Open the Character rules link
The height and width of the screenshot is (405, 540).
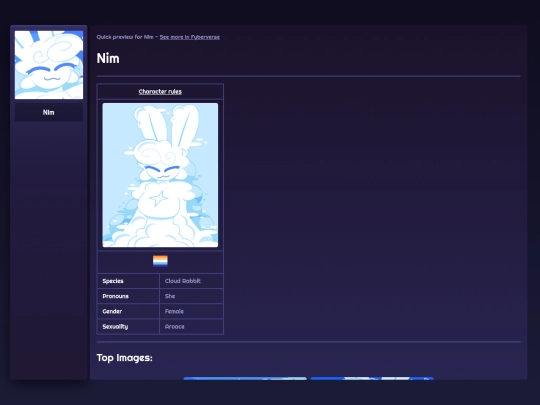[160, 92]
